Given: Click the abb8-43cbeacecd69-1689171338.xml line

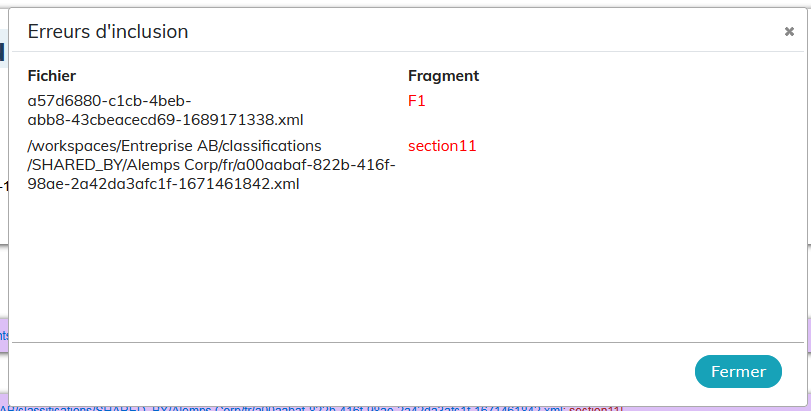Looking at the screenshot, I should 166,120.
